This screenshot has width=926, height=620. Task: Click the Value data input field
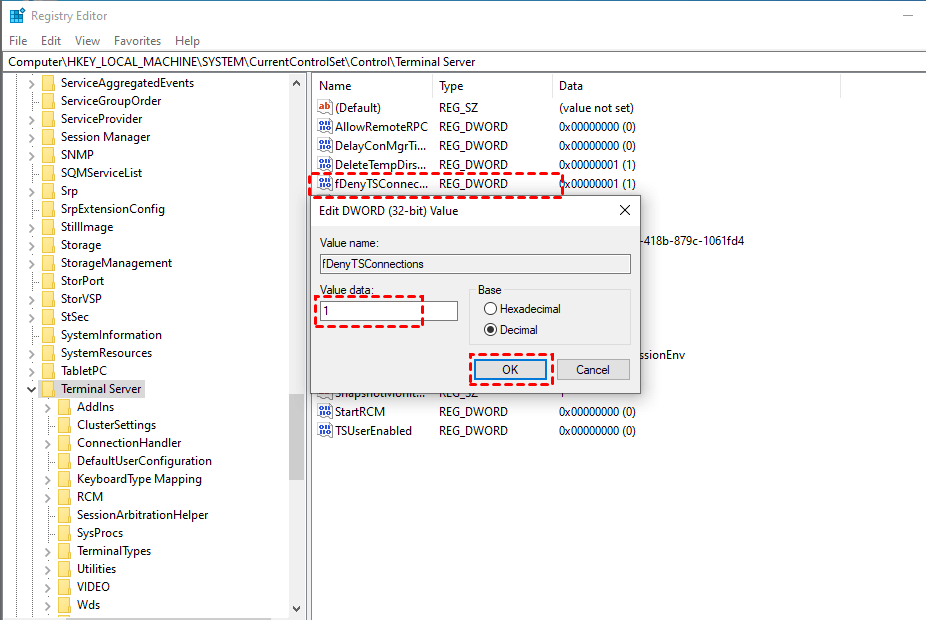(389, 311)
